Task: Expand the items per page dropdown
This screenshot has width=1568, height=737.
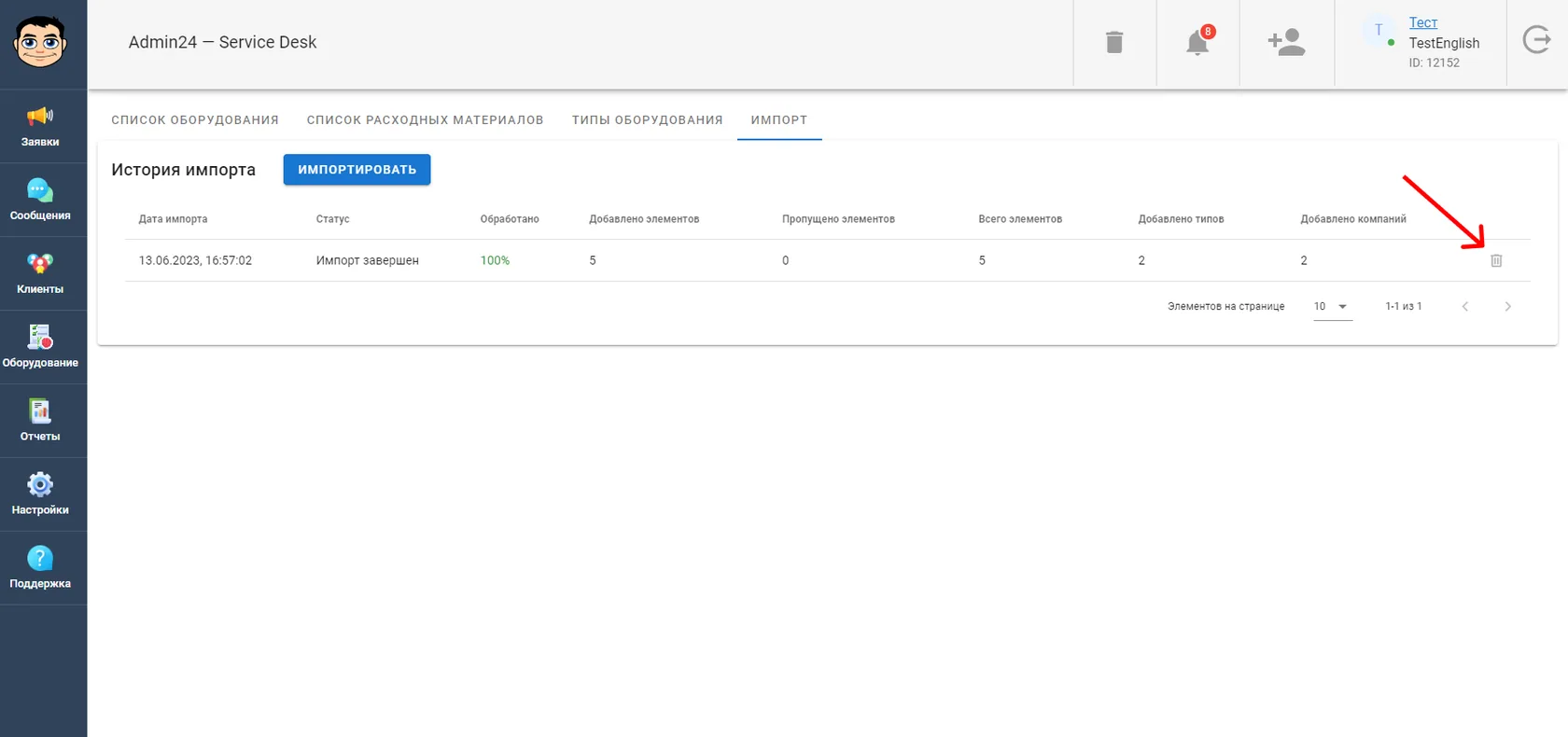Action: point(1333,306)
